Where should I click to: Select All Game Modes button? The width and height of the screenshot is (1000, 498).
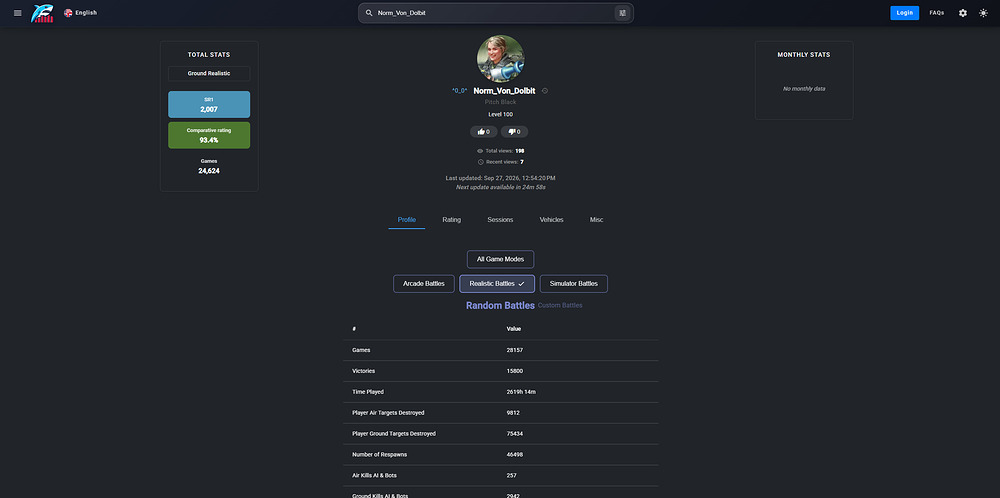(501, 260)
